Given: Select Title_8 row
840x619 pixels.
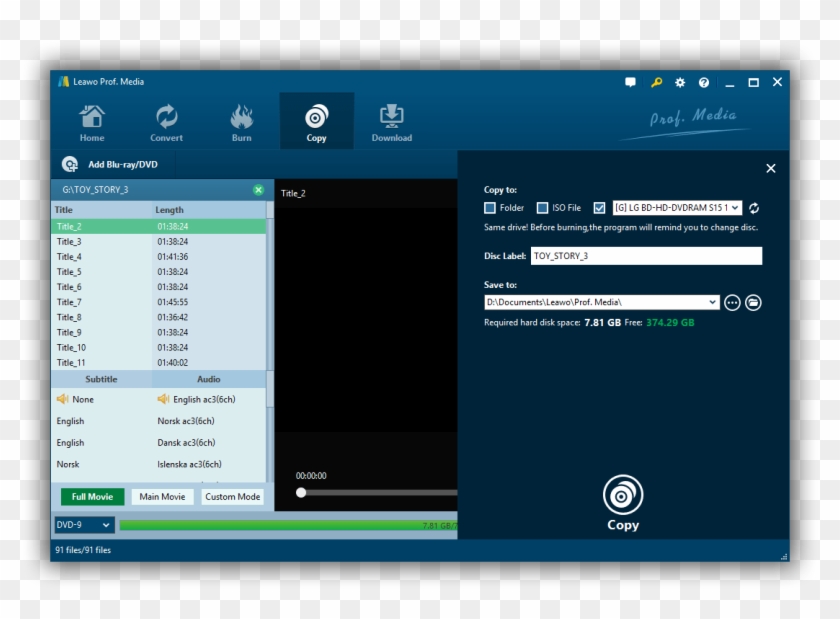Looking at the screenshot, I should (x=159, y=317).
